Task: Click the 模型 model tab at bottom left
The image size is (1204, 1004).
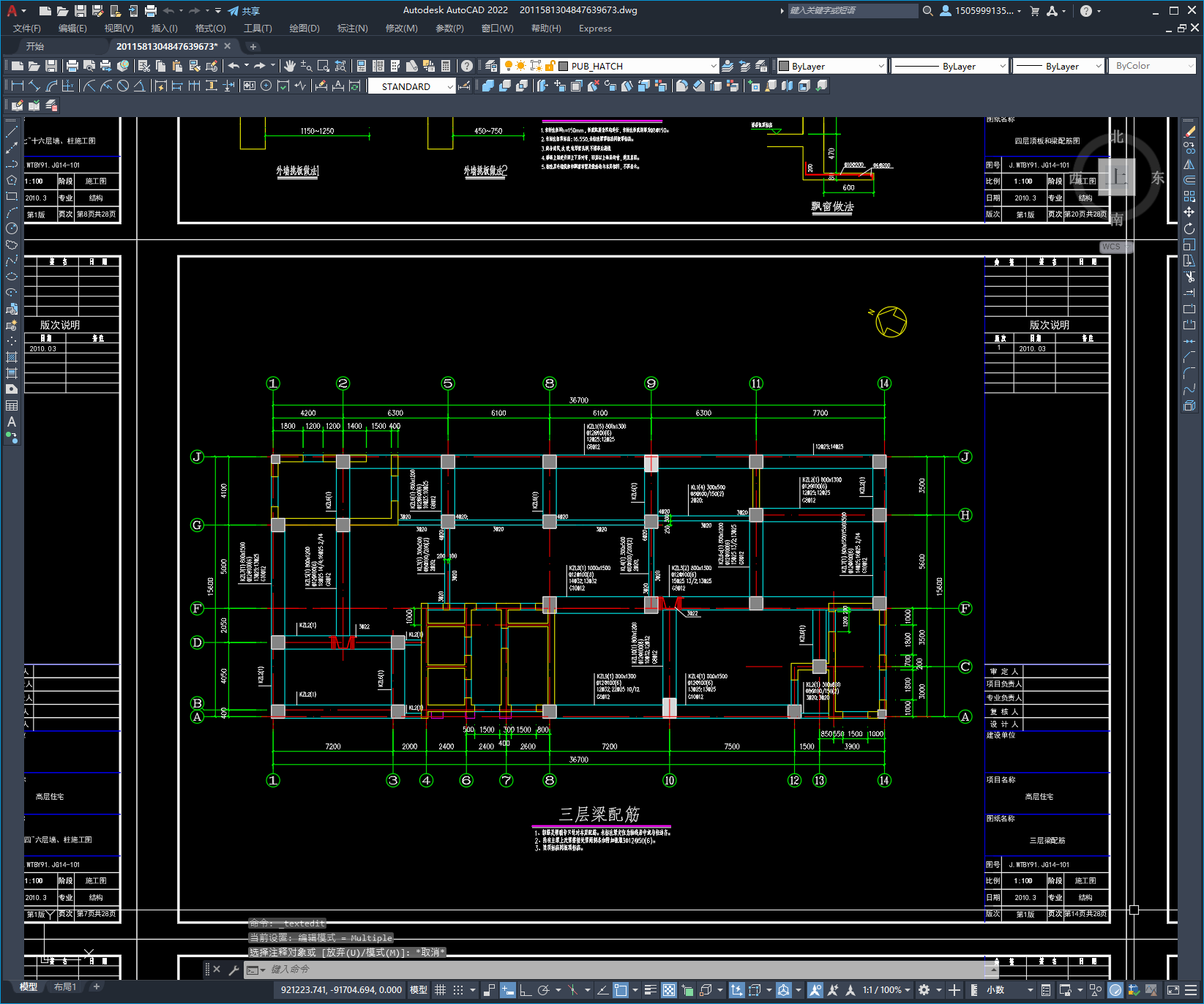Action: point(28,986)
